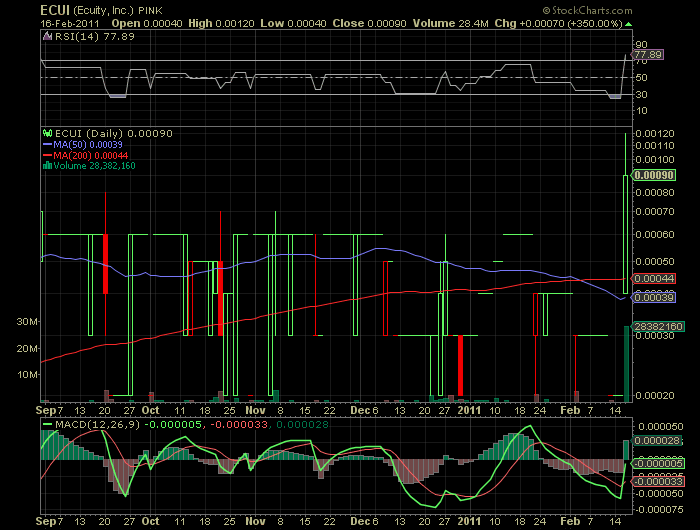Click the purple 77.89 RSI value tag
The height and width of the screenshot is (530, 700).
pyautogui.click(x=648, y=54)
